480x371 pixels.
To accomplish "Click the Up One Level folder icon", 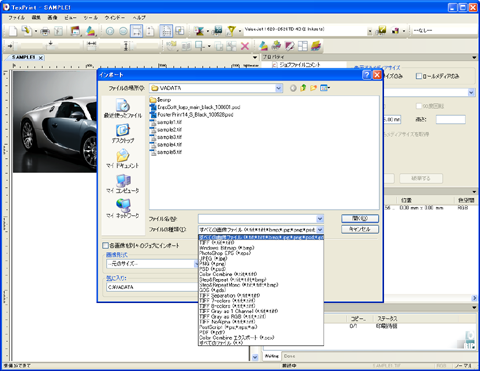I will tap(303, 88).
